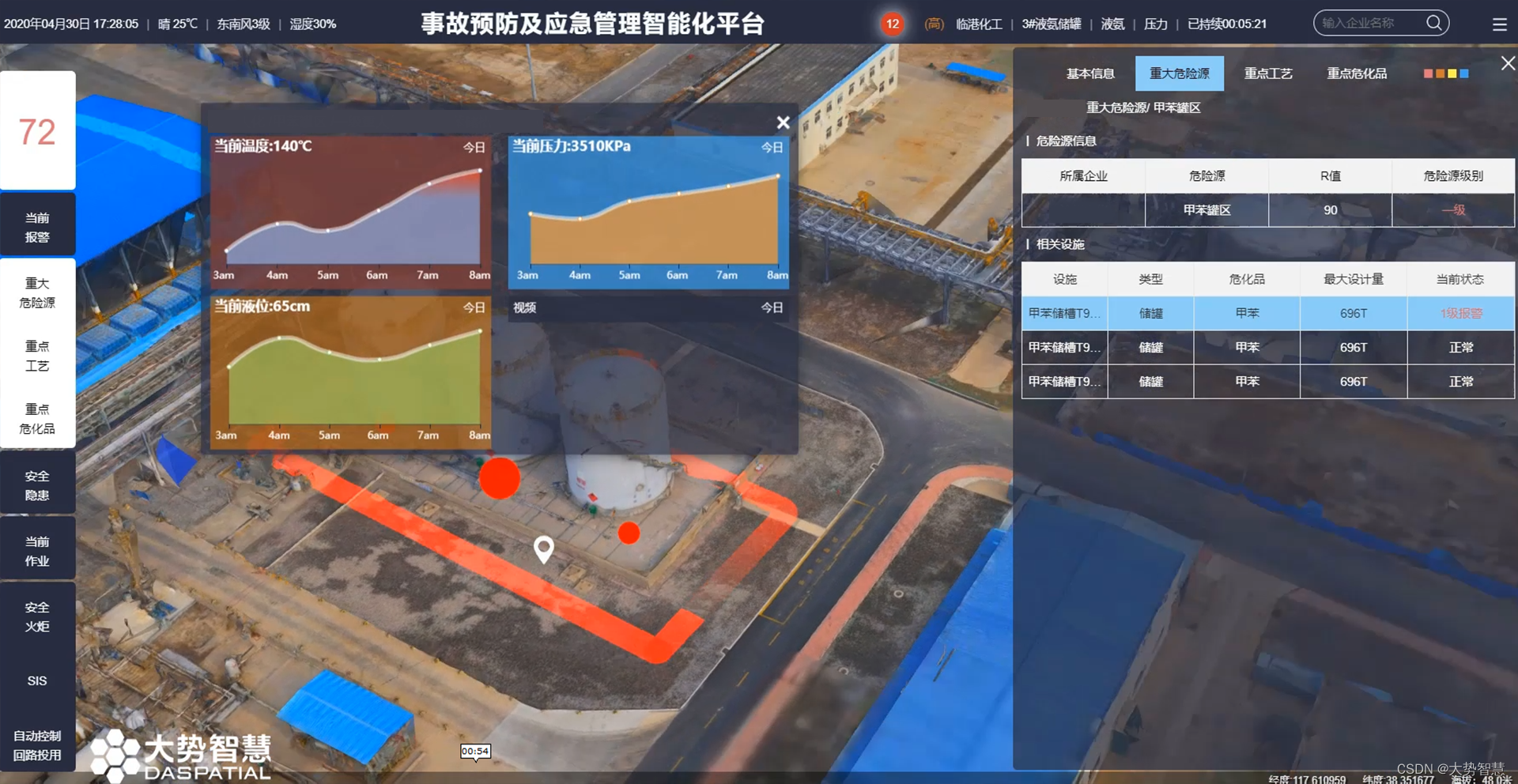Select 重点工艺 in the left sidebar

point(37,356)
